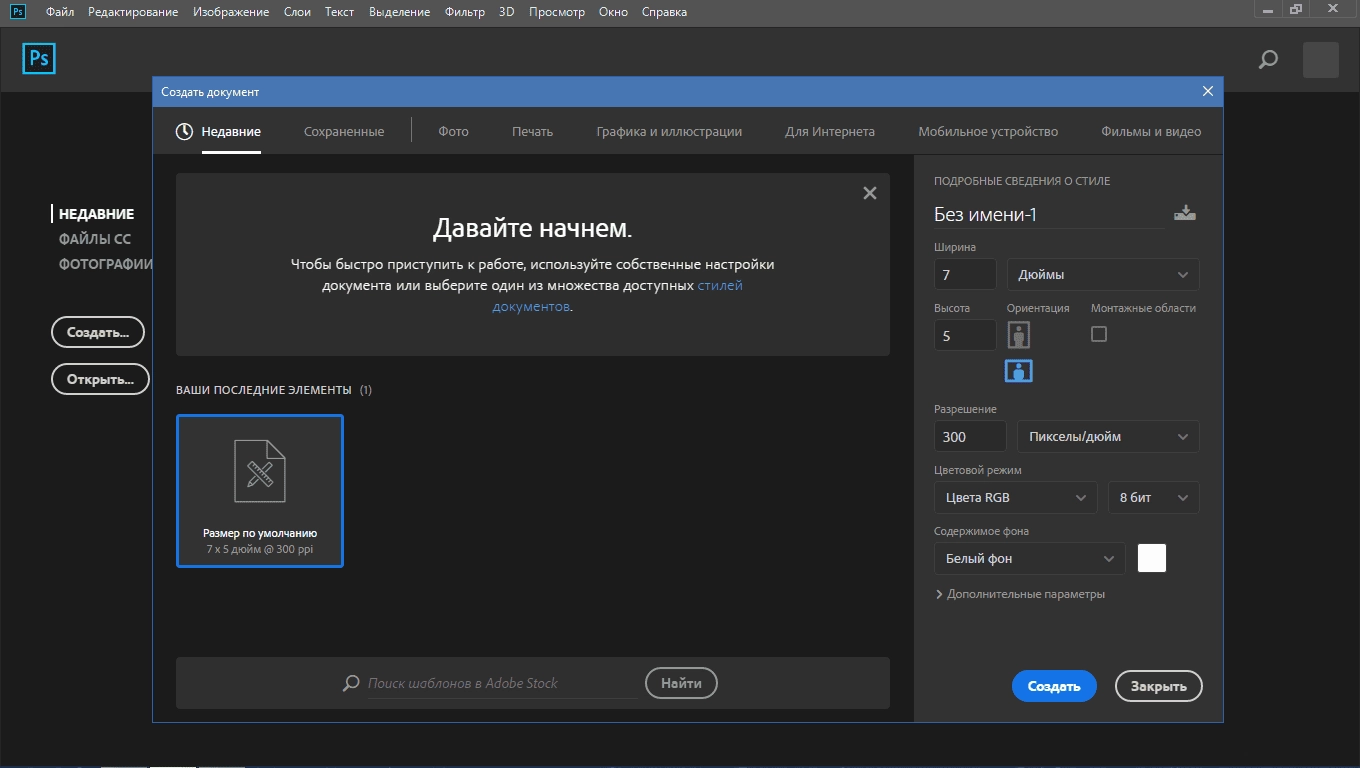Switch to the Для Интернета tab
The height and width of the screenshot is (768, 1360).
tap(830, 131)
